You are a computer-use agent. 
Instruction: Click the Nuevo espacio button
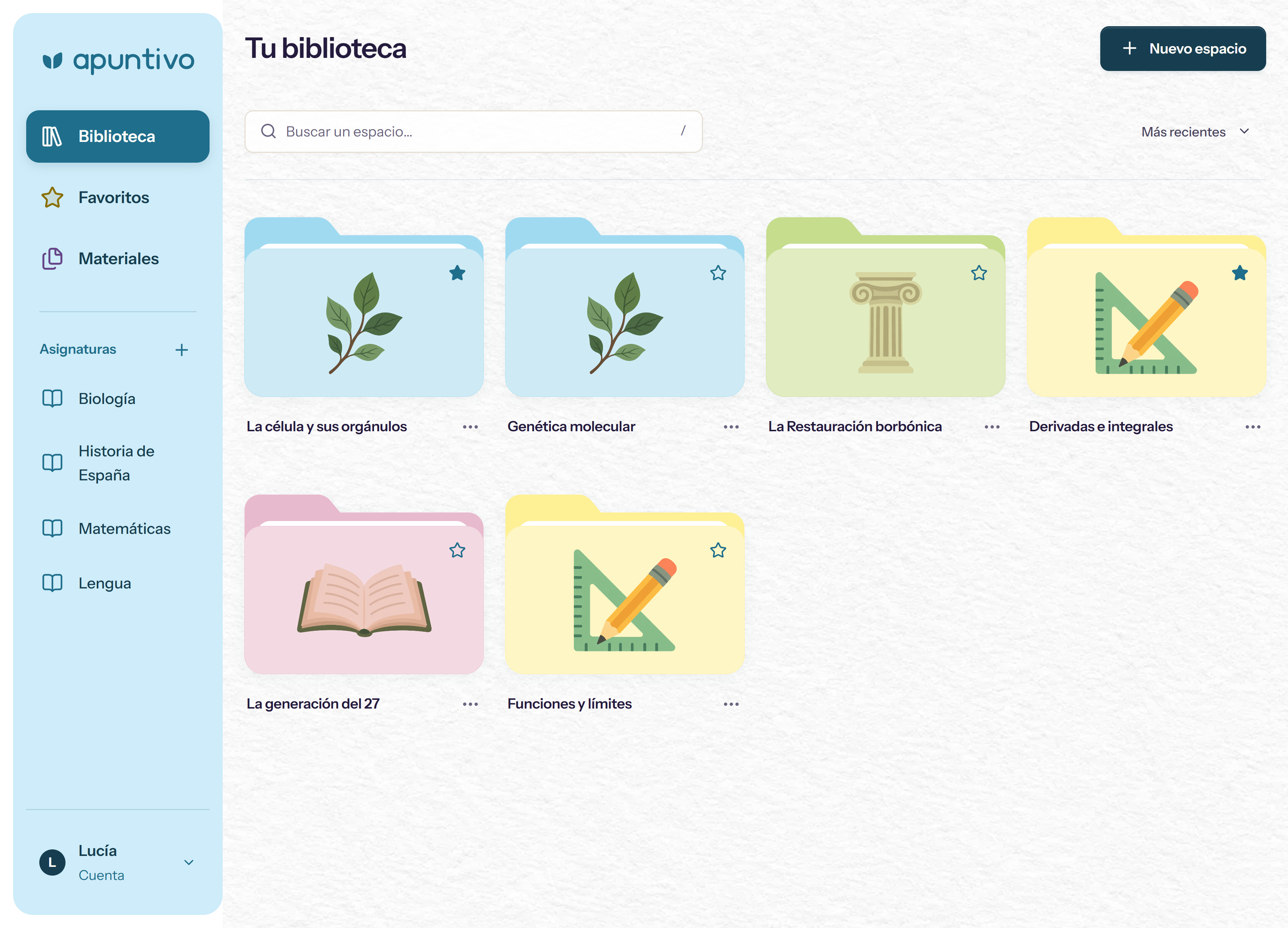pyautogui.click(x=1183, y=48)
